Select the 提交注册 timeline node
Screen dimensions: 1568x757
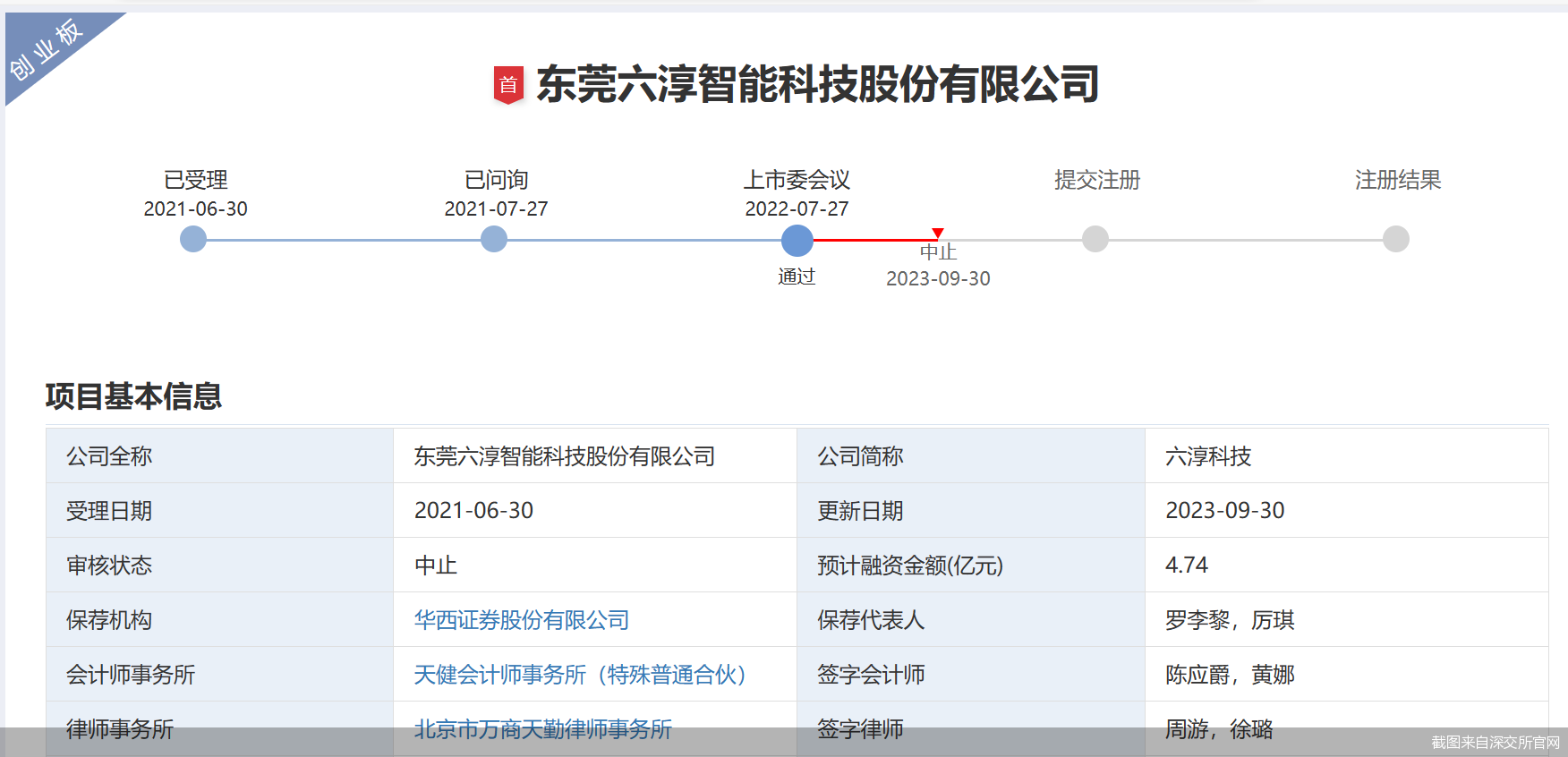1095,239
